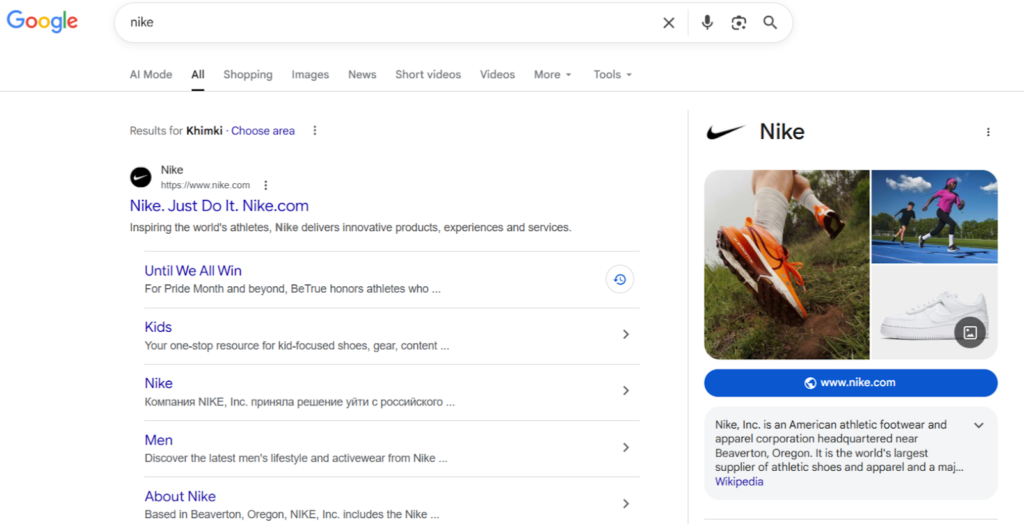Expand the More search filter dropdown
The width and height of the screenshot is (1024, 524).
point(552,75)
